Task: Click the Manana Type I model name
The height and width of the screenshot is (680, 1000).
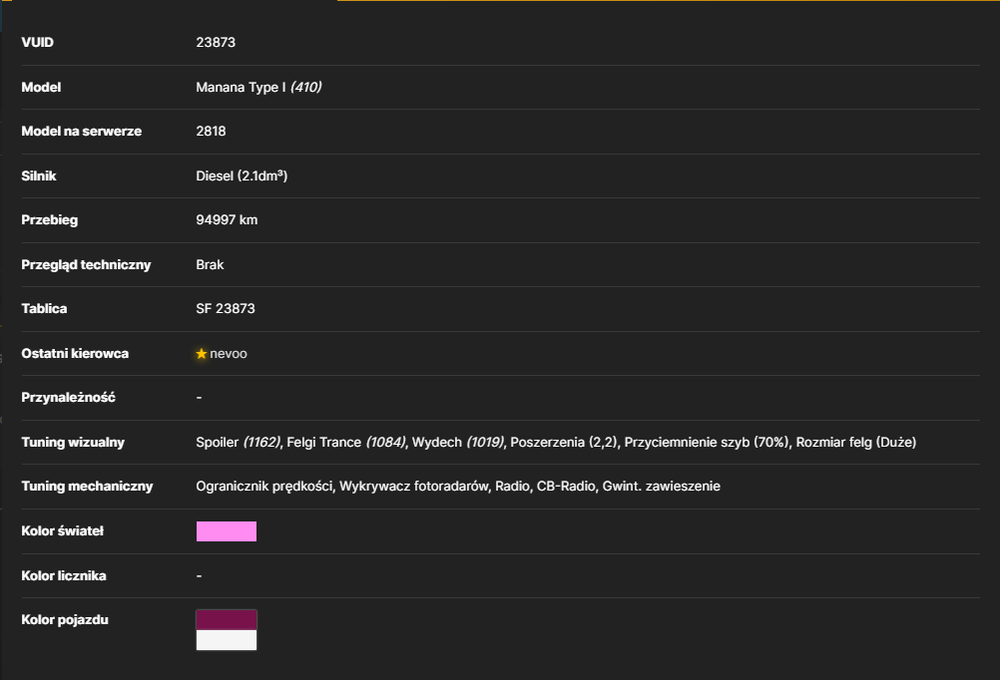Action: coord(241,87)
